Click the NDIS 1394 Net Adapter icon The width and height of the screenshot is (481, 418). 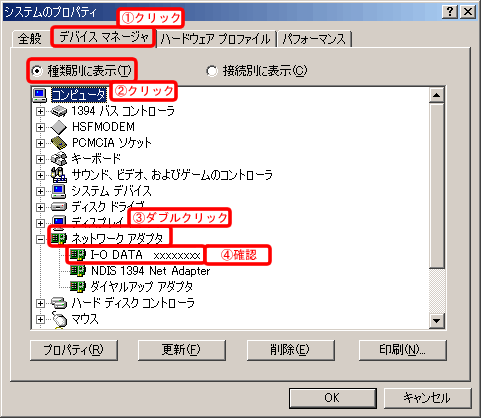click(x=78, y=271)
